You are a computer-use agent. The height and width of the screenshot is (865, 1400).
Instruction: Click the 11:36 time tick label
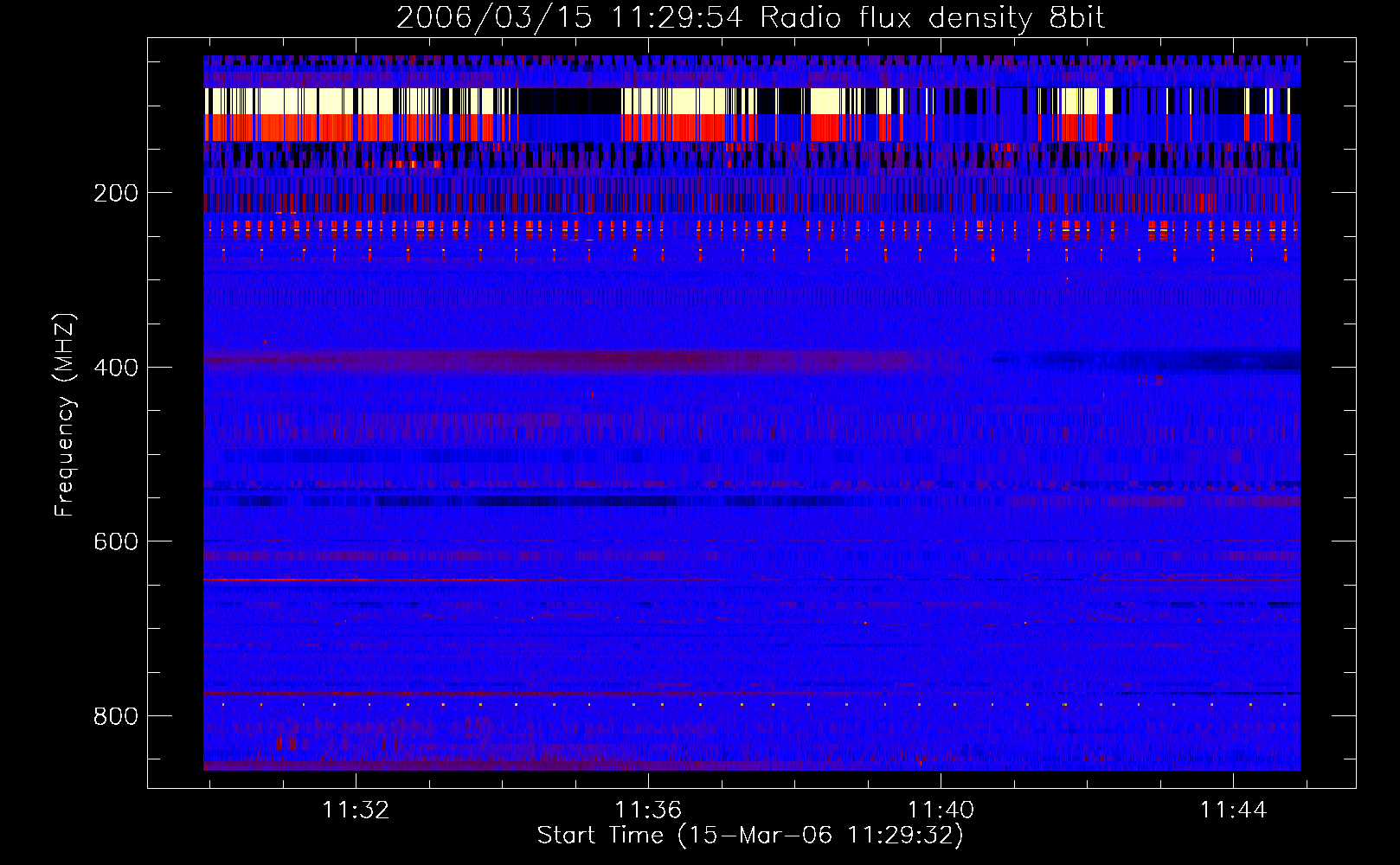coord(648,810)
